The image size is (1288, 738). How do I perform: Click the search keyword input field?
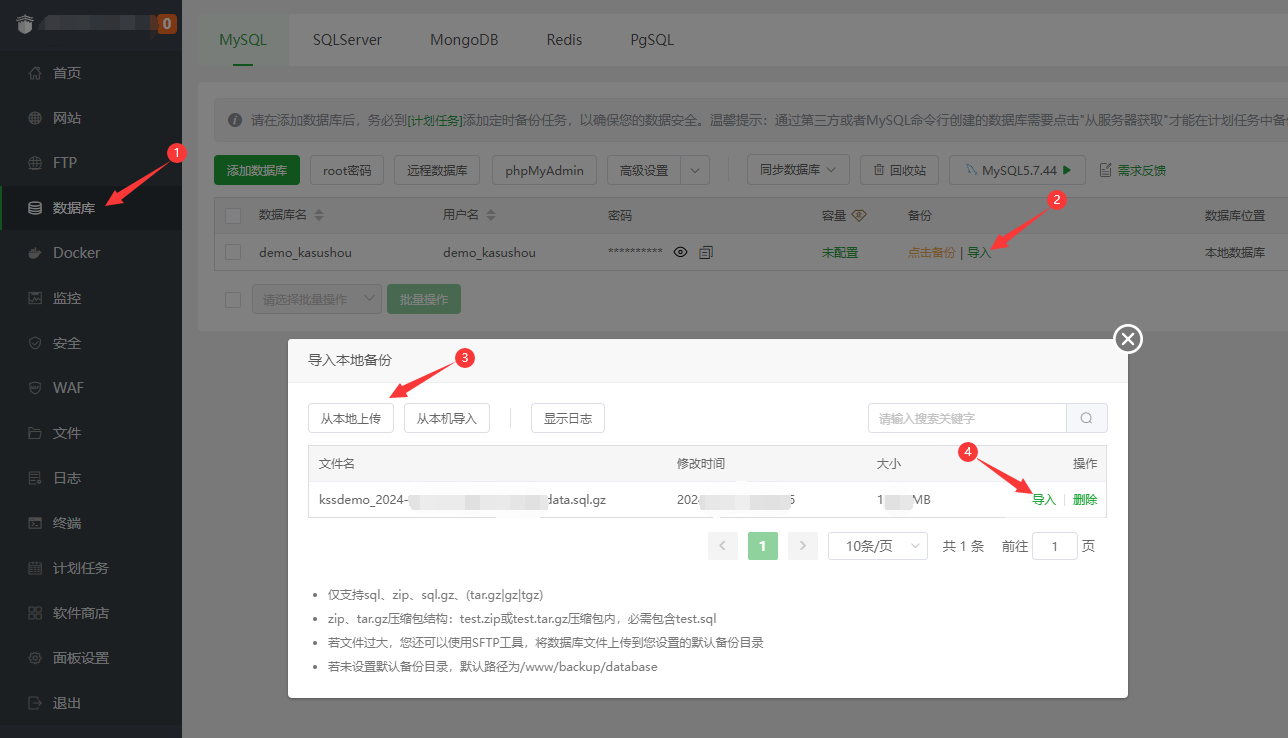967,418
